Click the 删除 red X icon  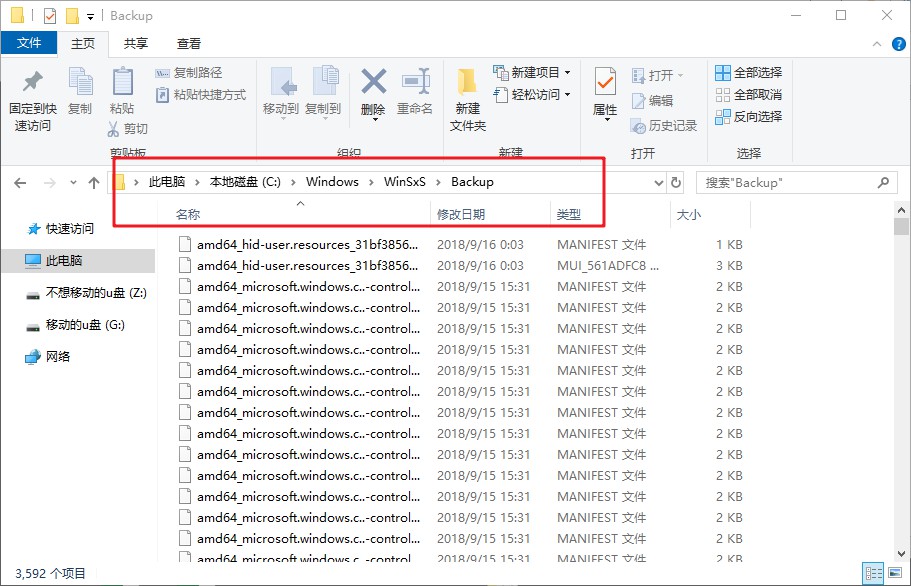373,82
